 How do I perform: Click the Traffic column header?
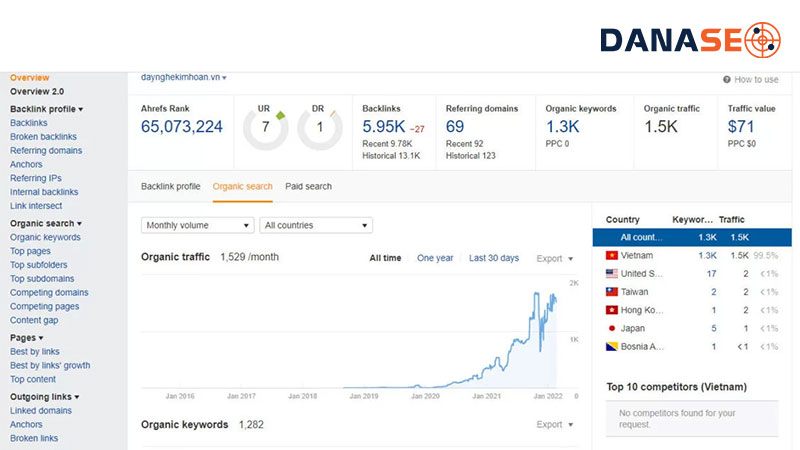coord(732,219)
